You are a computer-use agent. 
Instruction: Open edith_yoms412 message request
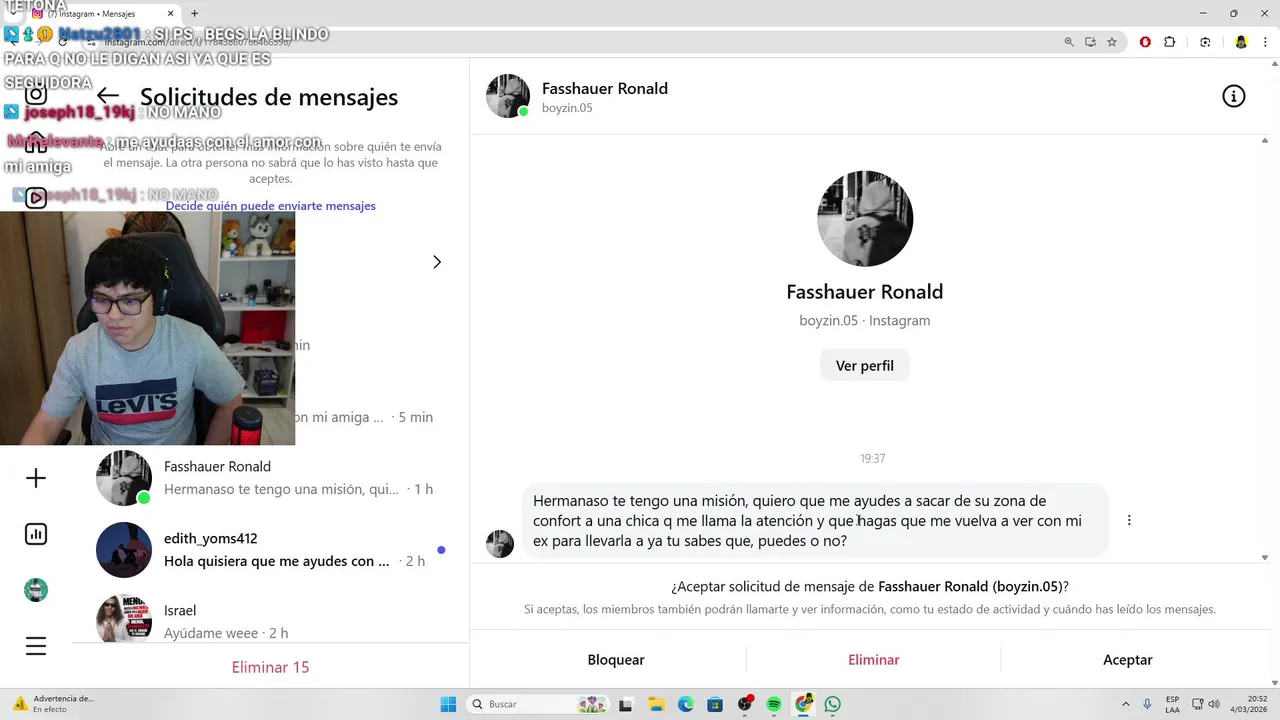tap(270, 550)
